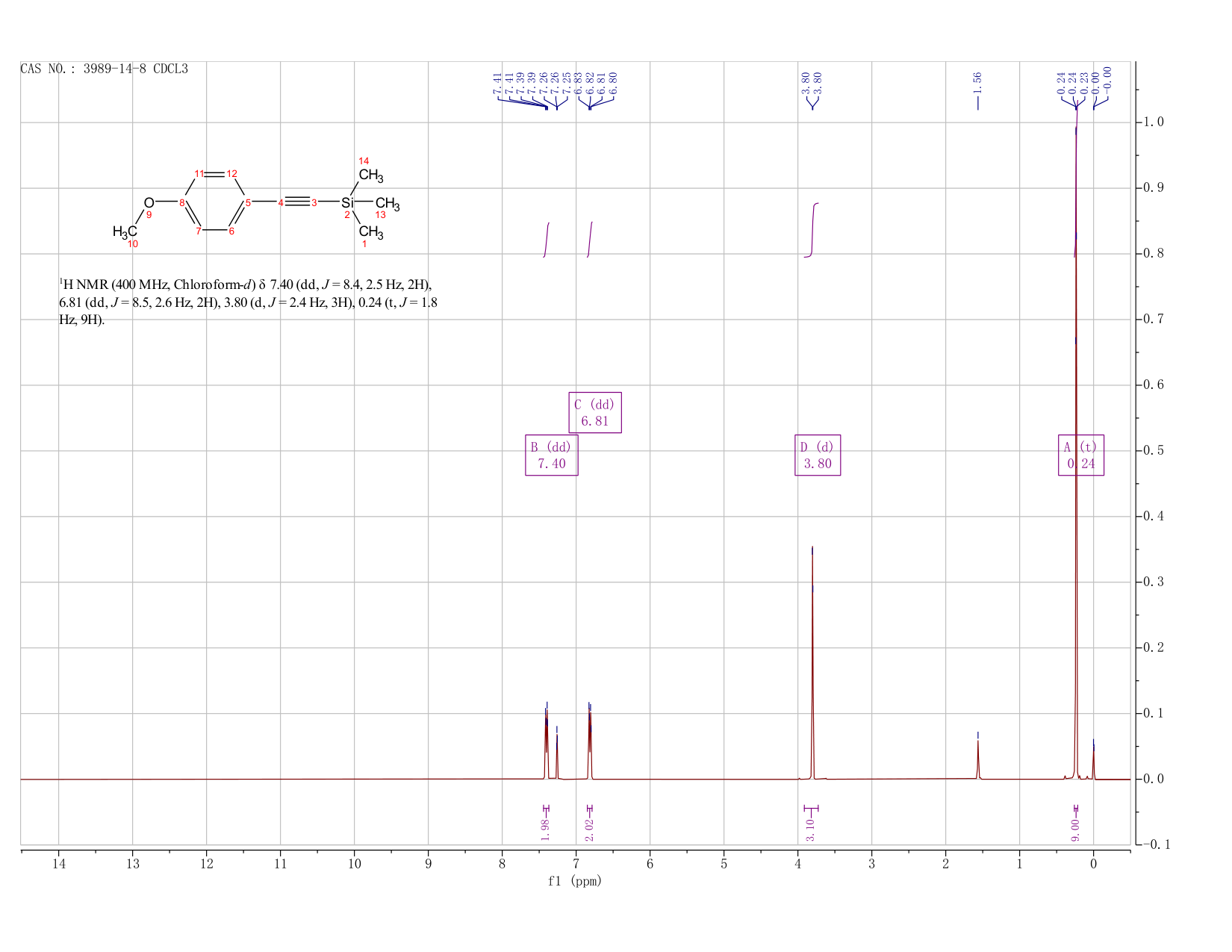Select the A (t) 0.24 multiplet label
This screenshot has height=952, width=1232.
(x=1081, y=455)
